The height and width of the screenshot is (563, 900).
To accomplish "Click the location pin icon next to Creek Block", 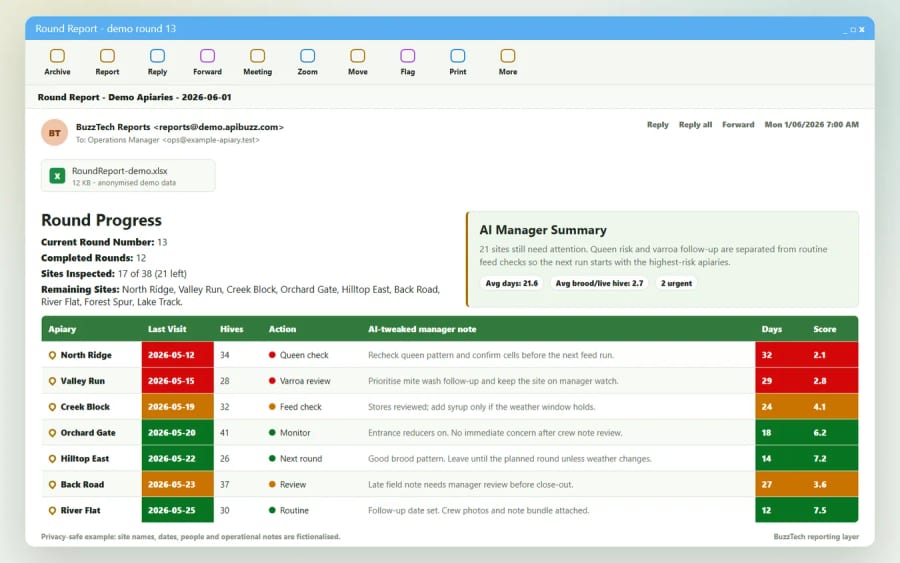I will pos(52,407).
